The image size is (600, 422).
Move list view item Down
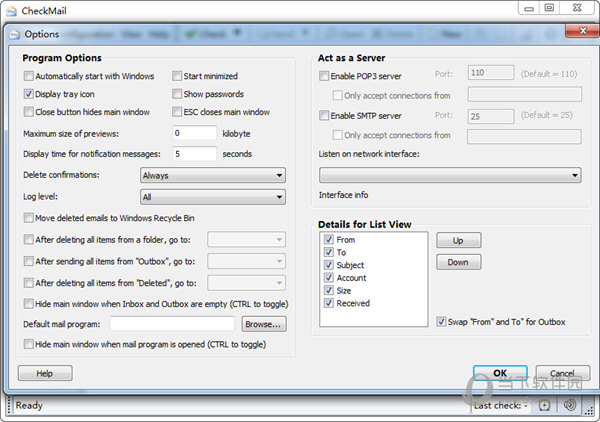(459, 262)
